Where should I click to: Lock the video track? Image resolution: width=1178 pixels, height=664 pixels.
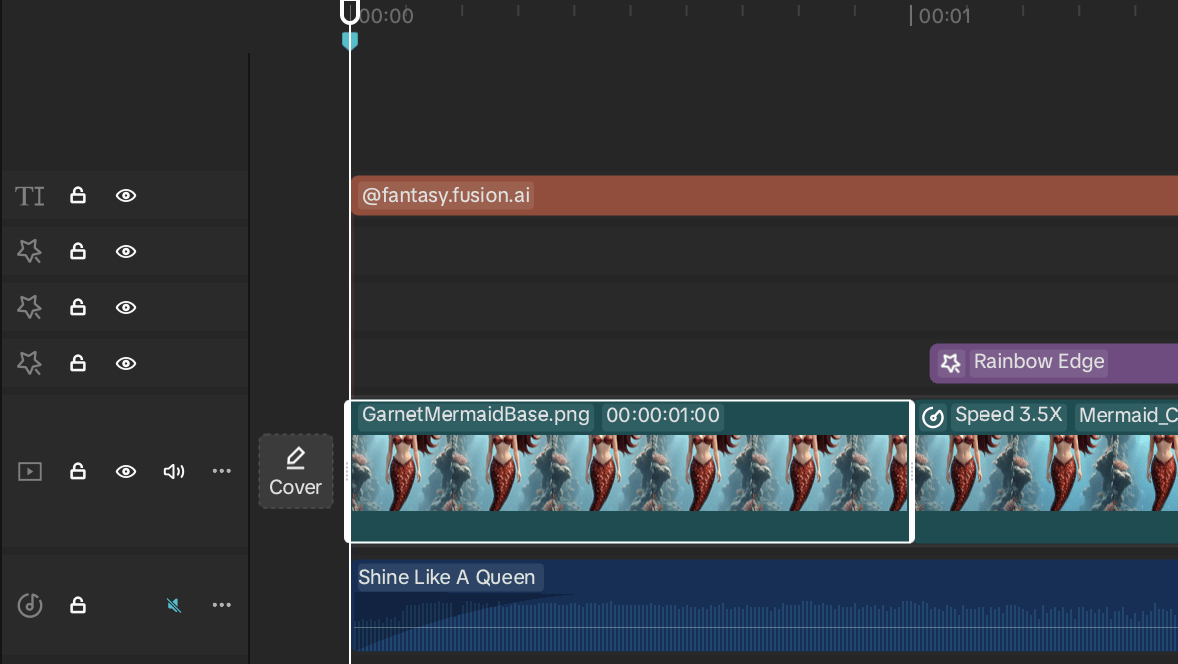pos(77,471)
